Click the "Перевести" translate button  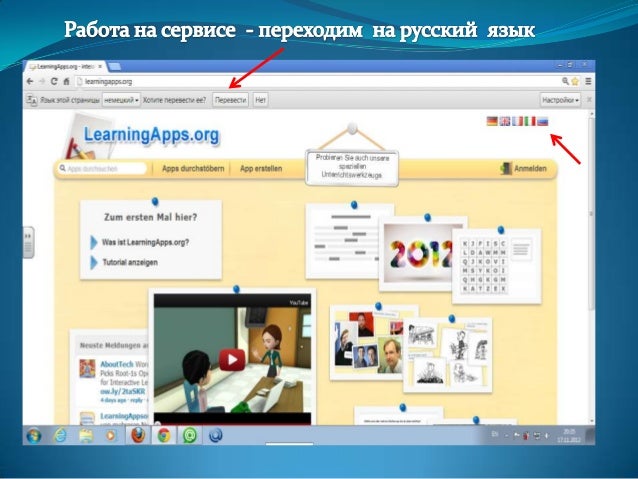click(x=230, y=100)
